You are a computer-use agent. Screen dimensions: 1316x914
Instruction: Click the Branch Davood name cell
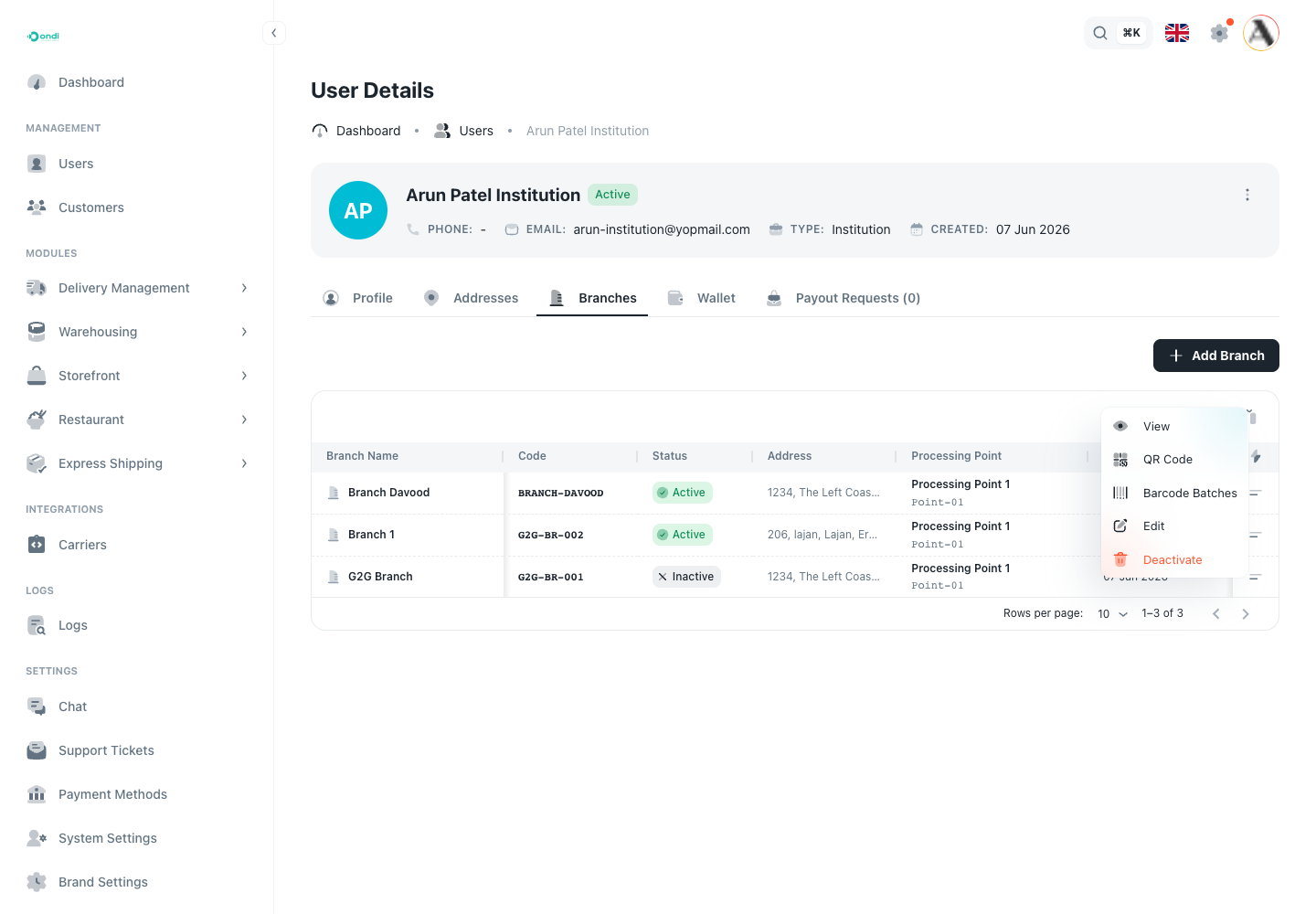pyautogui.click(x=388, y=493)
